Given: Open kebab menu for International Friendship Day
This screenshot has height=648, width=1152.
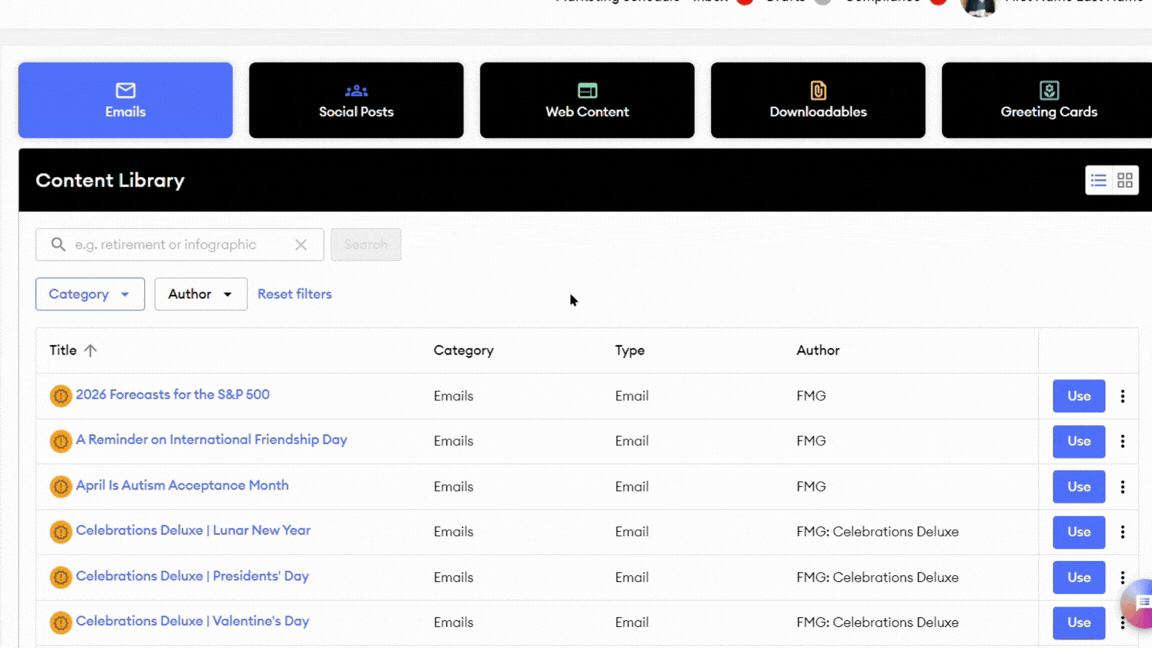Looking at the screenshot, I should [1122, 442].
